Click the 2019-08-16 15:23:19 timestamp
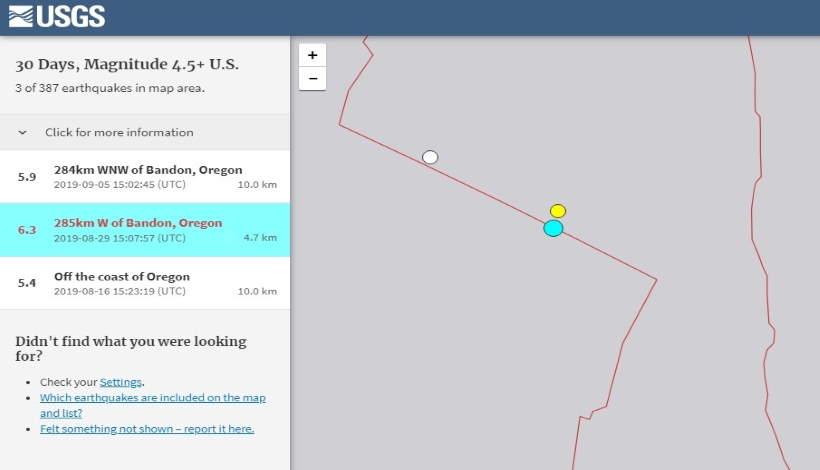The height and width of the screenshot is (470, 820). pos(119,291)
